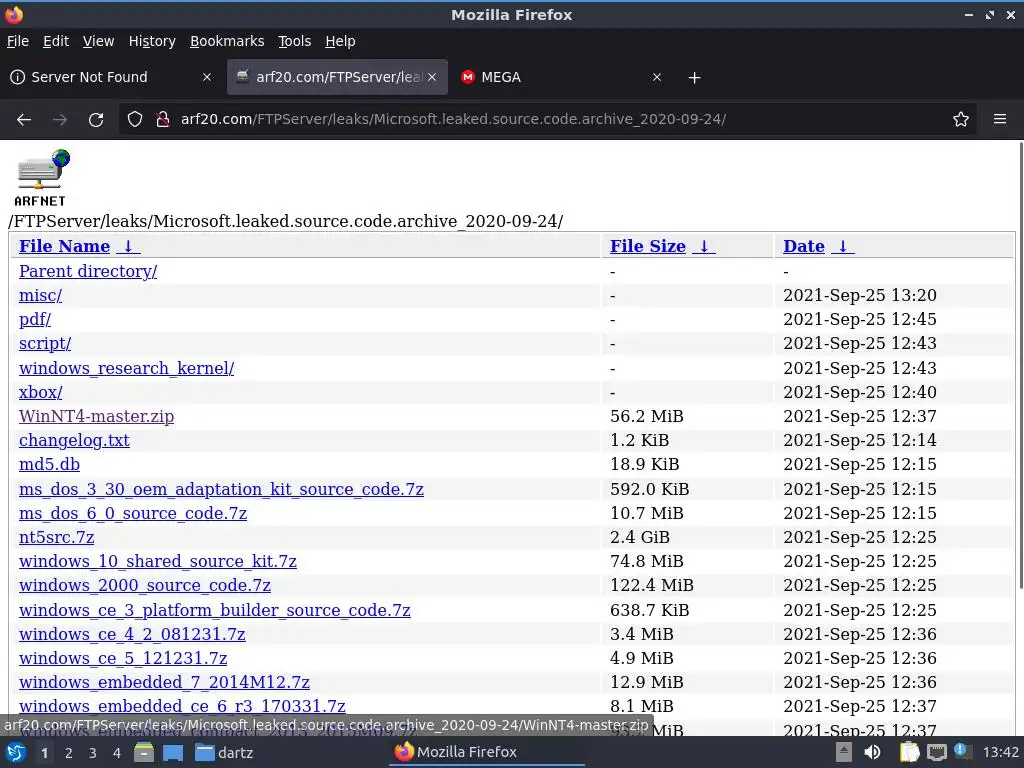The image size is (1024, 768).
Task: Click the removable media eject tray icon
Action: pyautogui.click(x=844, y=752)
